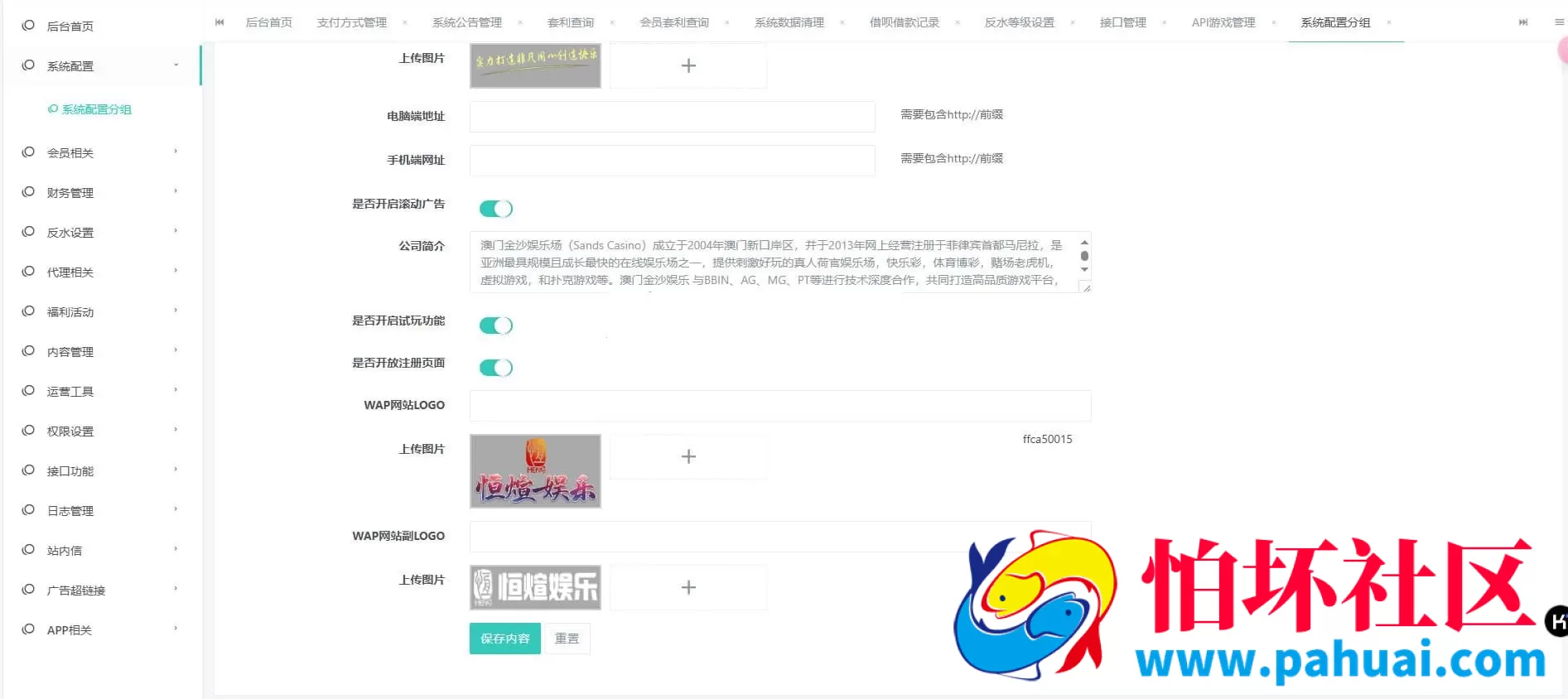Open the tab options menu icon at top right

[x=1559, y=22]
